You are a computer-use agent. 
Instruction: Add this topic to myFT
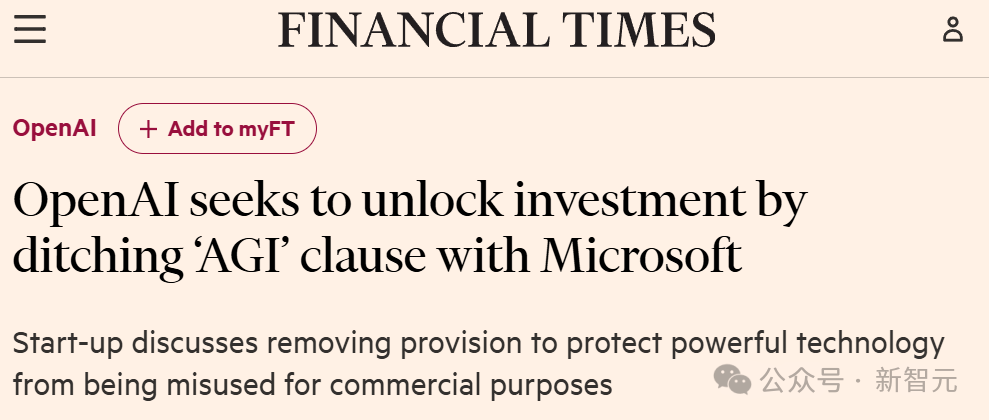[217, 129]
